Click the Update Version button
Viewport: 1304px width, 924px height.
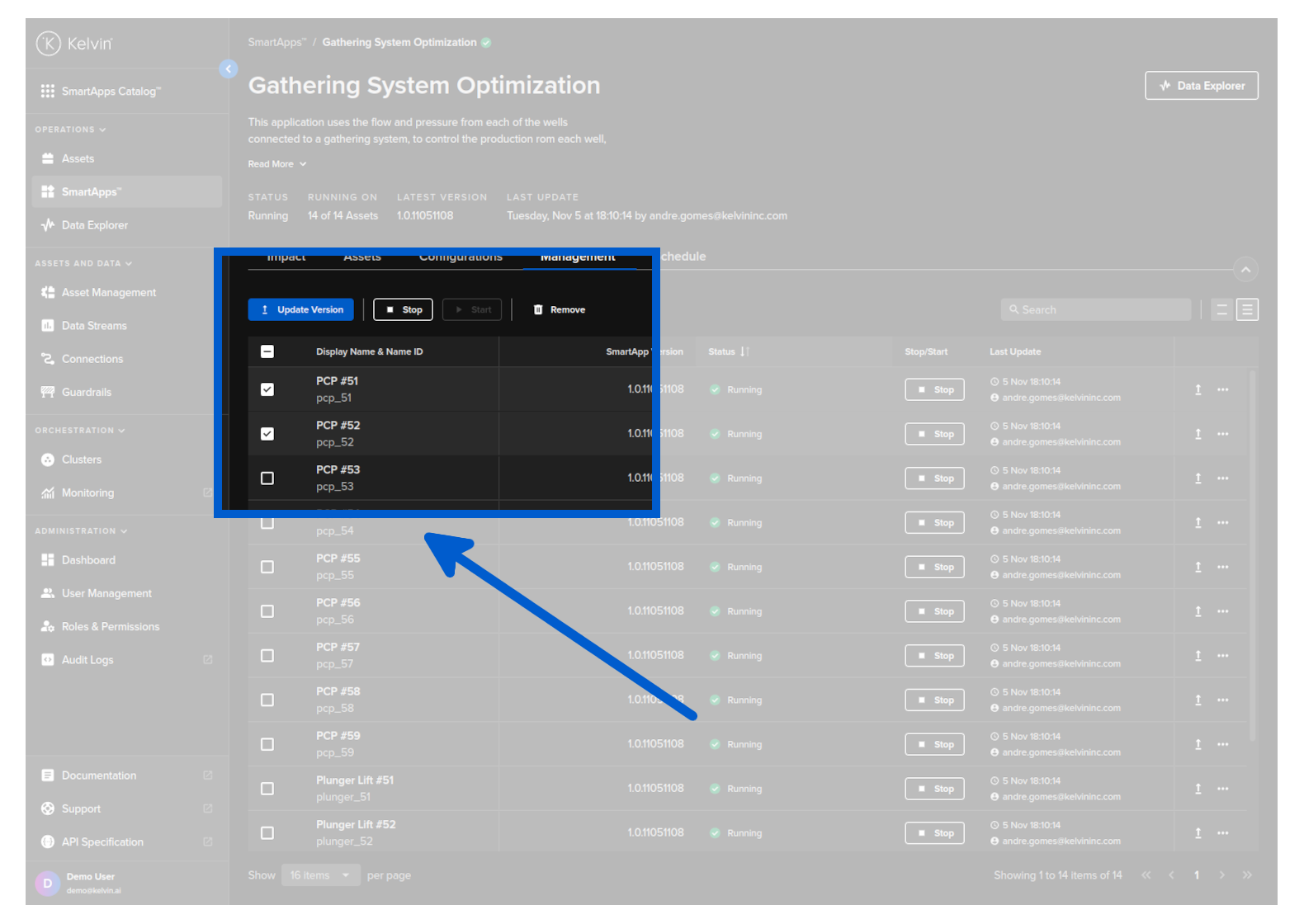click(301, 310)
